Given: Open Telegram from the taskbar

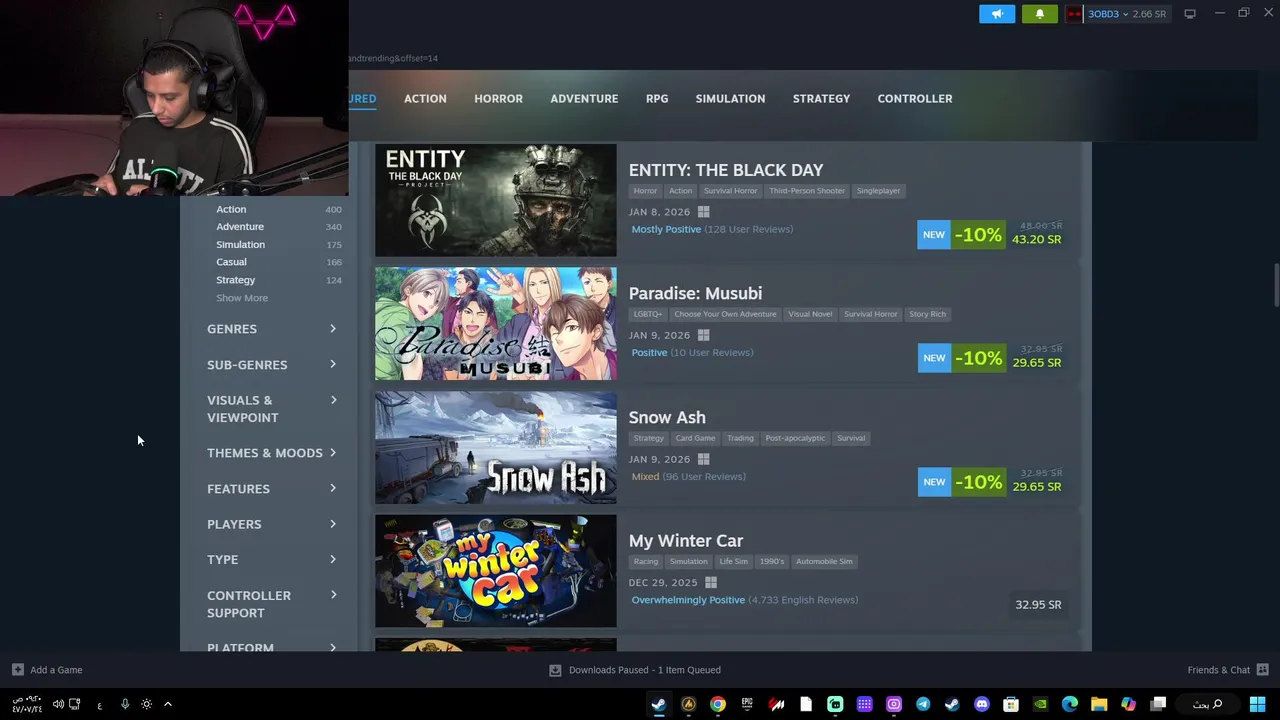Looking at the screenshot, I should coord(923,704).
